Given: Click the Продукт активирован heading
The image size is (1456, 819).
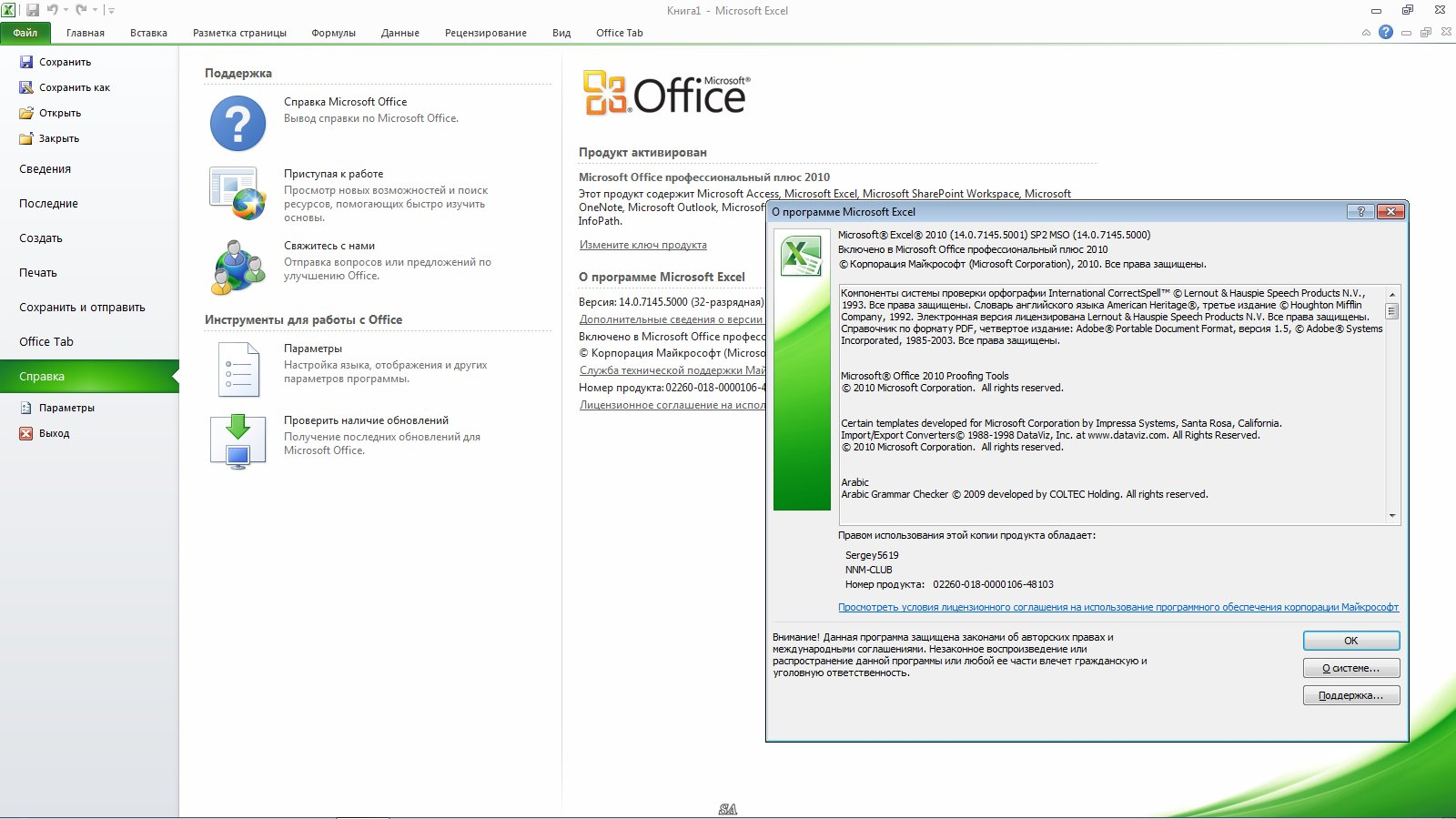Looking at the screenshot, I should (642, 152).
